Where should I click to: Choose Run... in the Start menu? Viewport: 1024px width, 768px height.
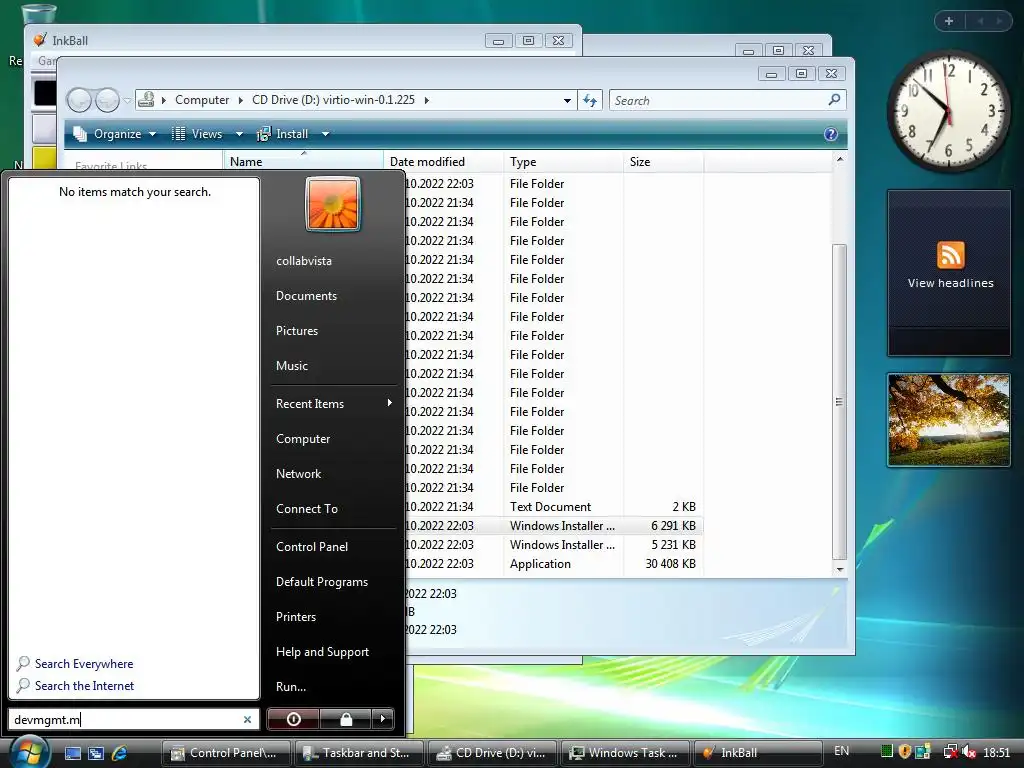291,686
